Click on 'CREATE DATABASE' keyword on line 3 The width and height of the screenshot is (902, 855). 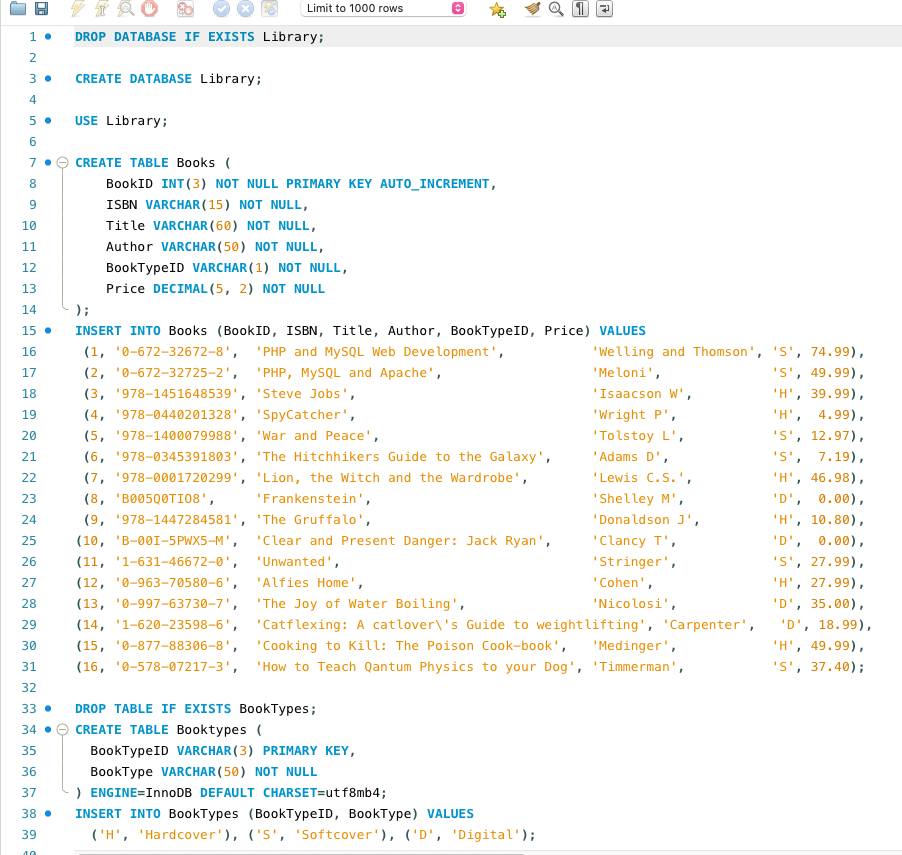[133, 79]
